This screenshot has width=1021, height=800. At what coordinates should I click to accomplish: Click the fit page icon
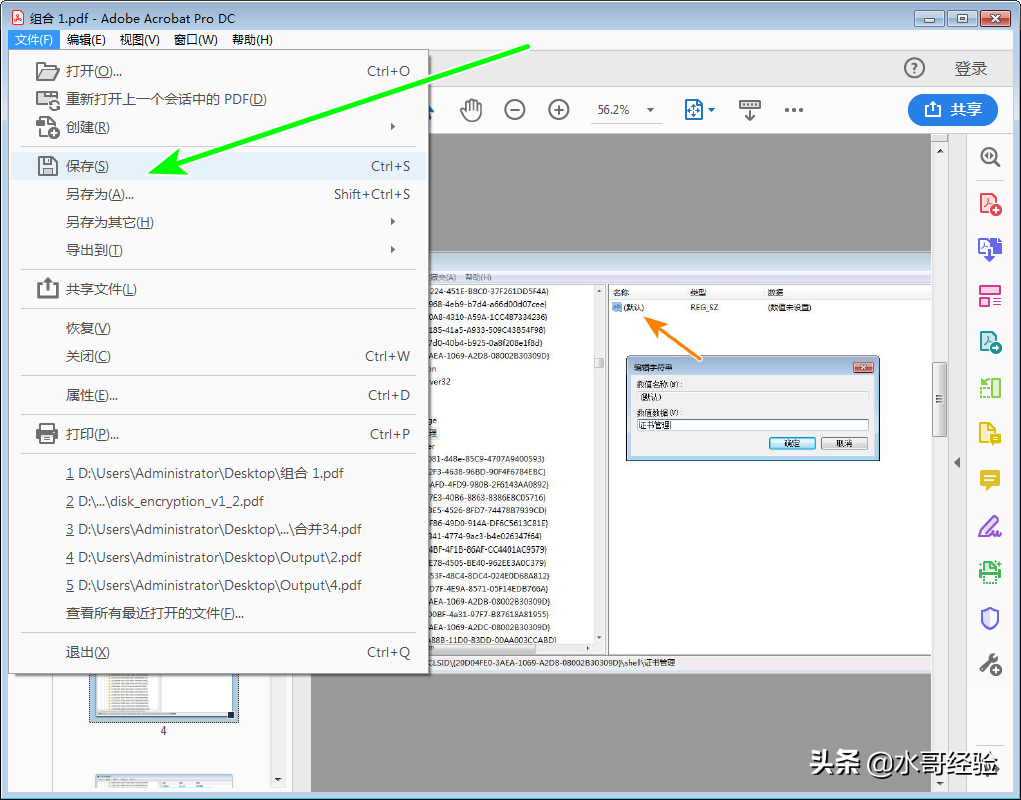[693, 109]
